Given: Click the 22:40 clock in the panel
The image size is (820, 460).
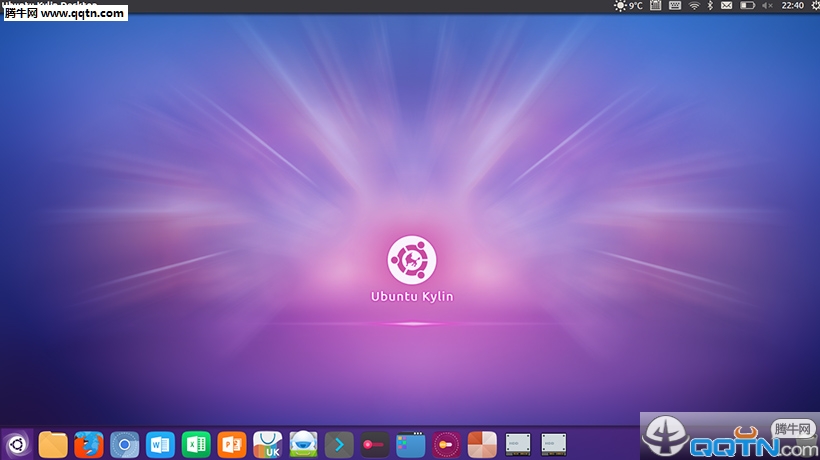Looking at the screenshot, I should pos(791,6).
